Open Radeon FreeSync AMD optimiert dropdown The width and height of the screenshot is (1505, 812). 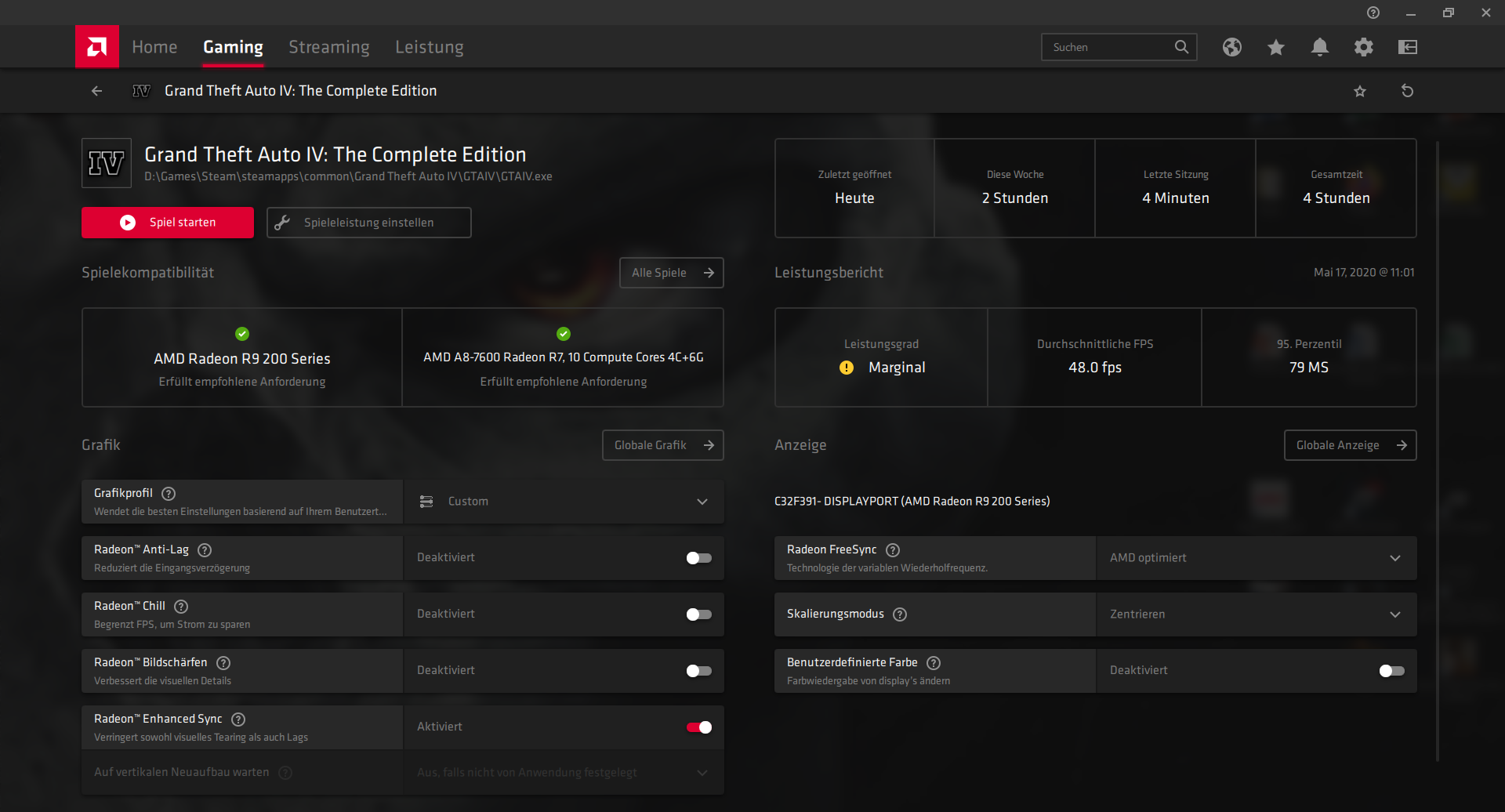point(1257,558)
